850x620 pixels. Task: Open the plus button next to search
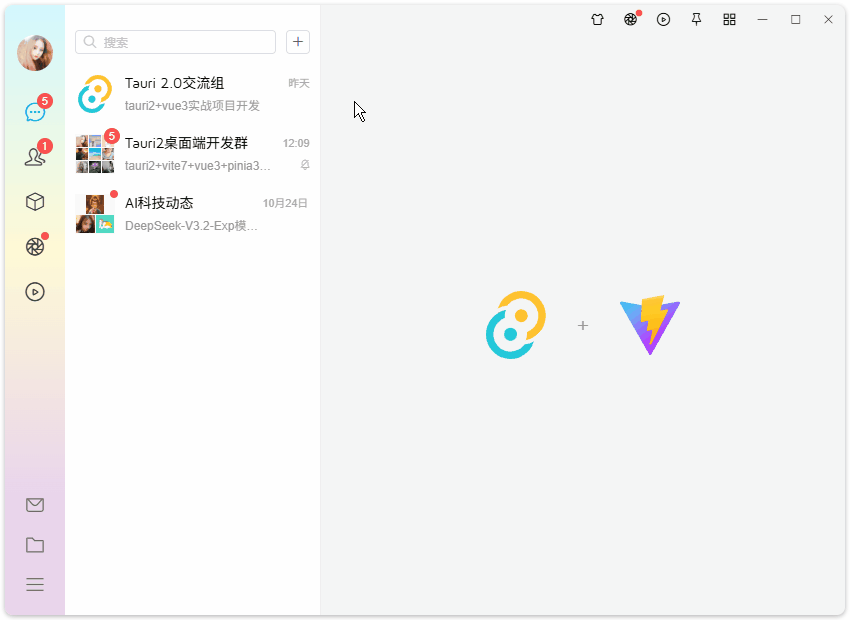point(297,42)
